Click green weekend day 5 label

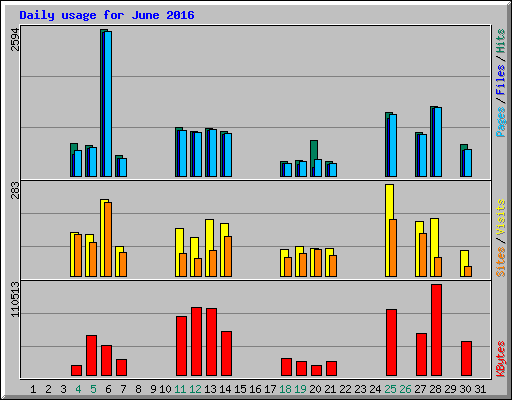click(93, 389)
